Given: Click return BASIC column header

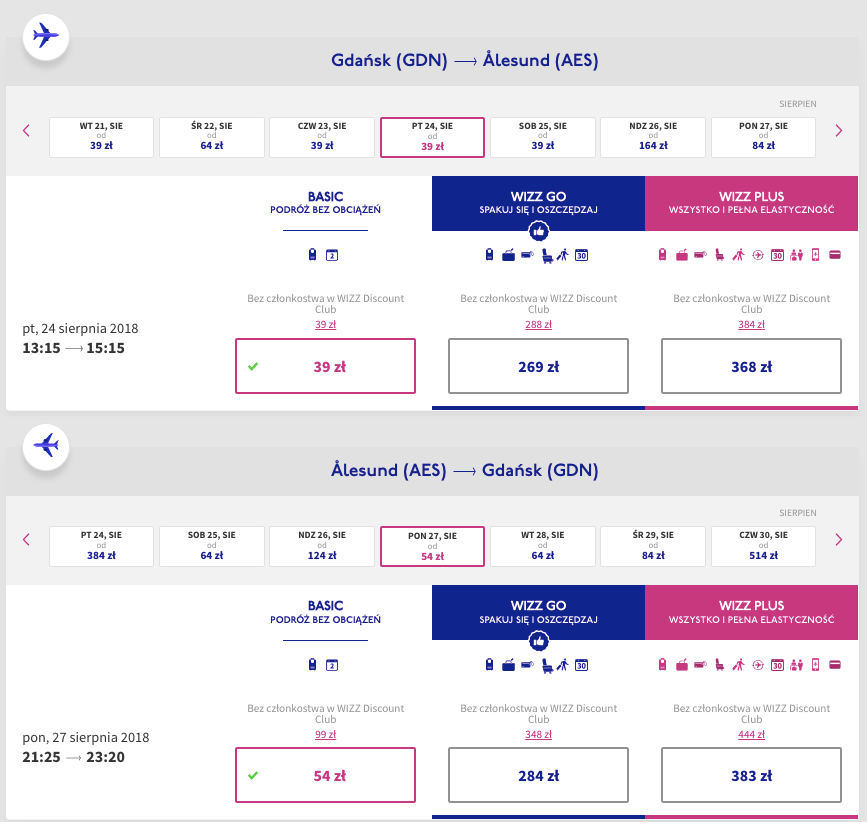Looking at the screenshot, I should tap(325, 612).
